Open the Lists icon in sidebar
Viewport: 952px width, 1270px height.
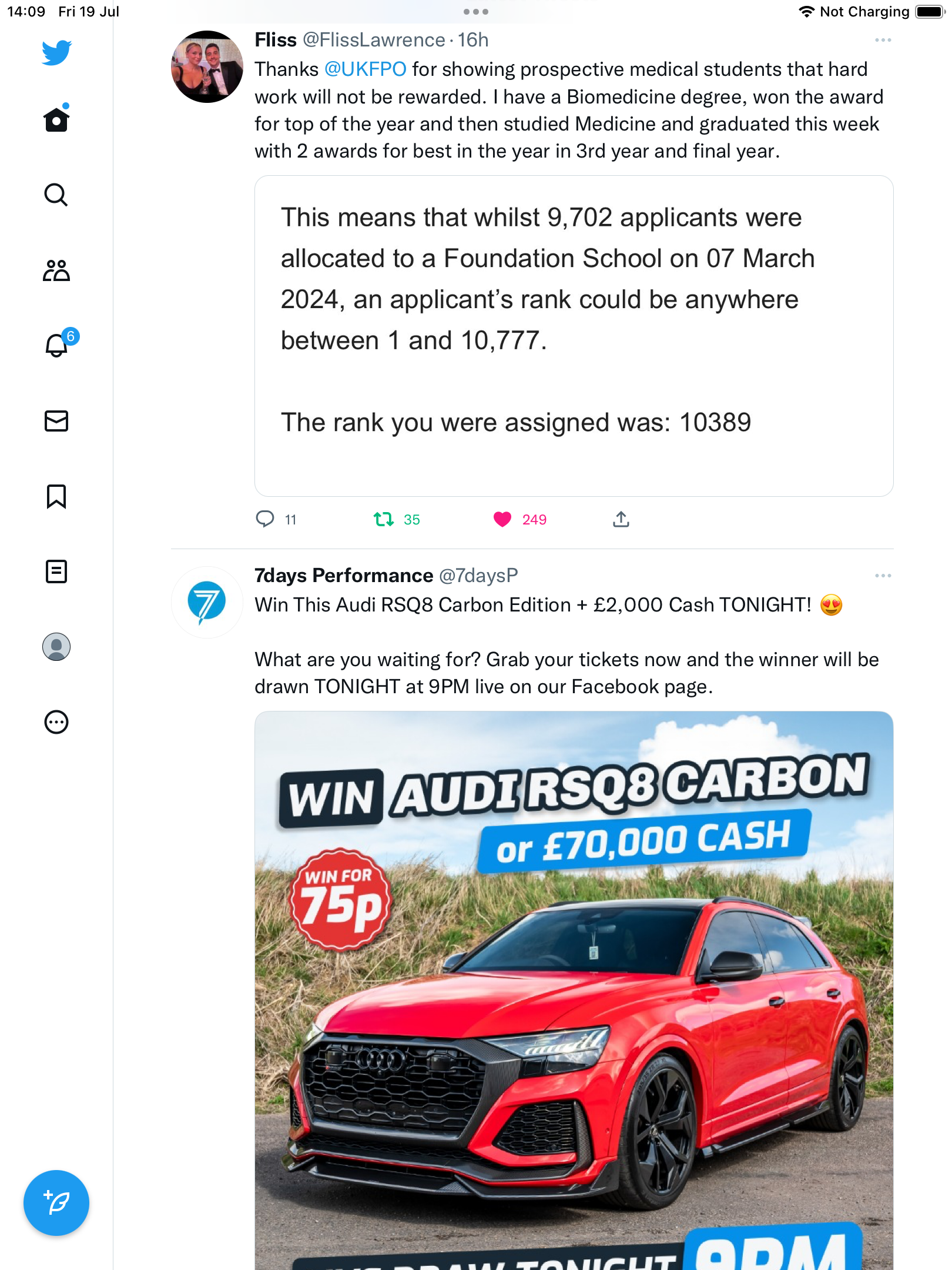[x=56, y=571]
